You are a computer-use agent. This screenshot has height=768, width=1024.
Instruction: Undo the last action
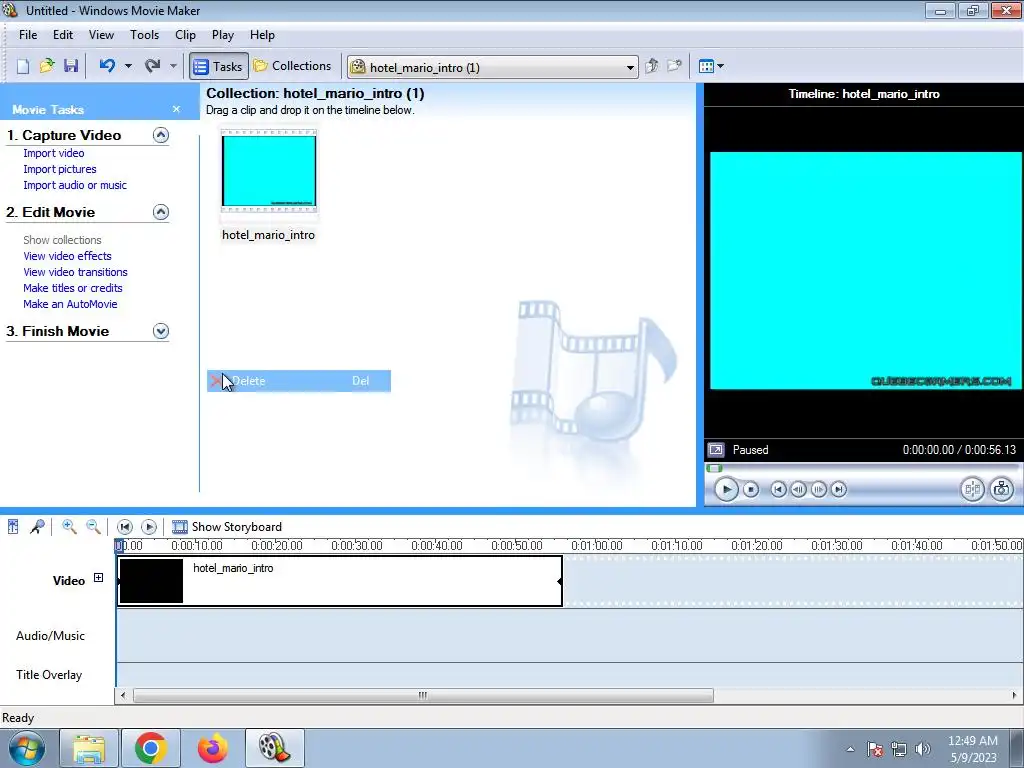click(107, 66)
